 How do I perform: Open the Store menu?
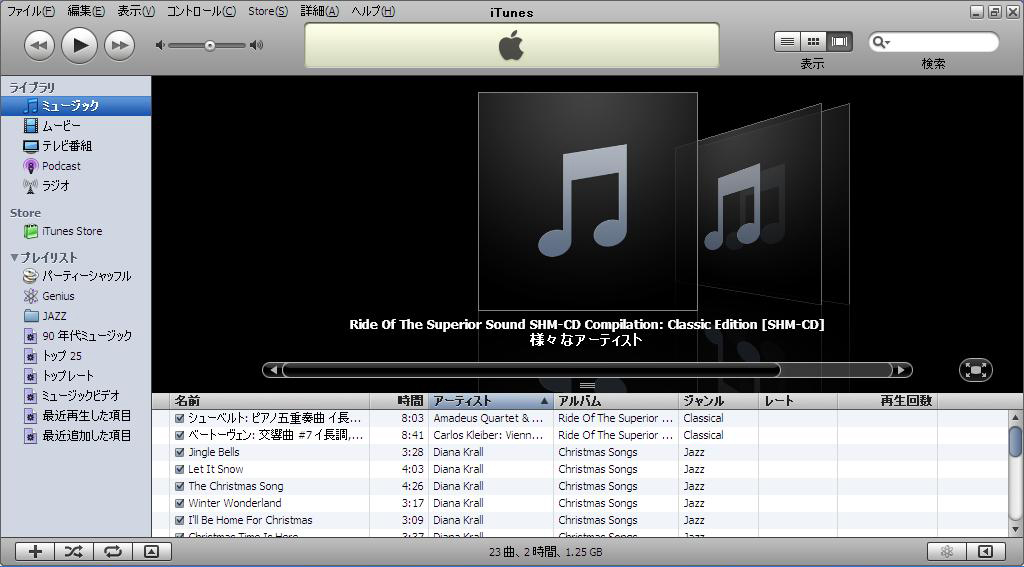[268, 11]
